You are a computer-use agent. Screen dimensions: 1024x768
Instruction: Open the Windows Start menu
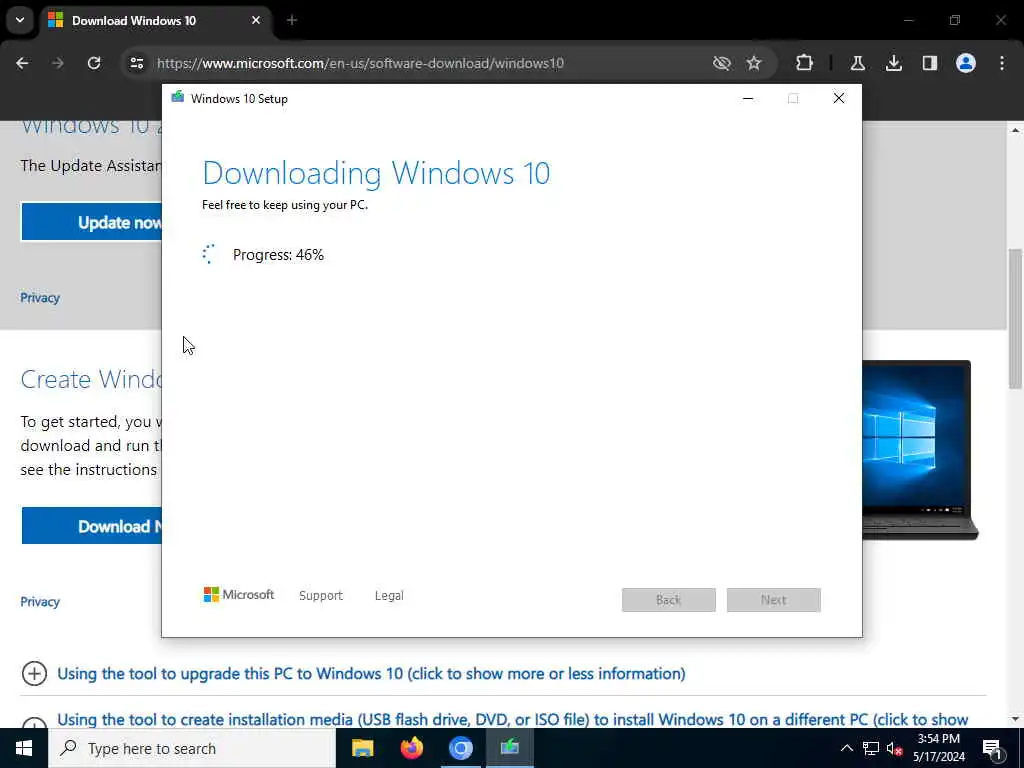[24, 748]
